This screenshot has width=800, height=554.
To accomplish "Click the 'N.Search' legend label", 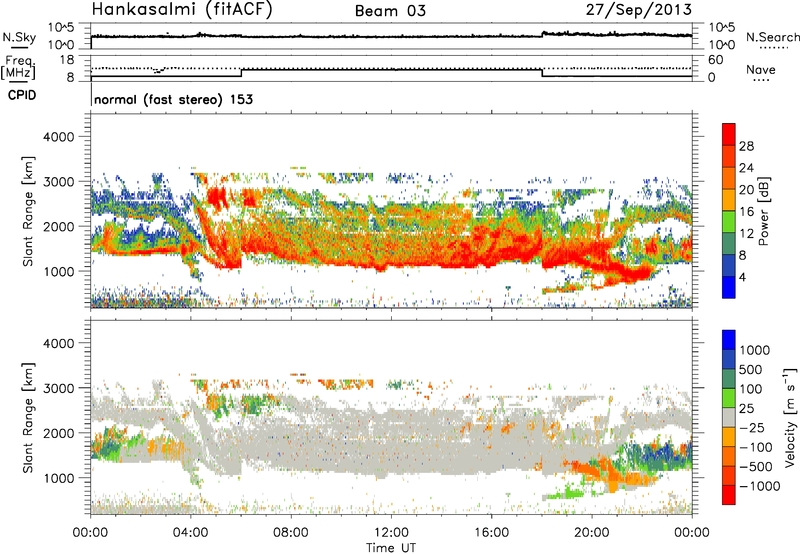I will click(772, 37).
